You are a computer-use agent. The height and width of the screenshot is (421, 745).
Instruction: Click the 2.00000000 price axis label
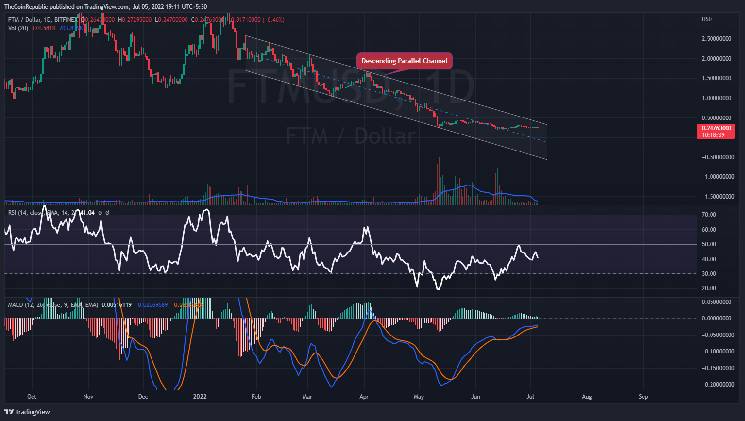tap(716, 58)
